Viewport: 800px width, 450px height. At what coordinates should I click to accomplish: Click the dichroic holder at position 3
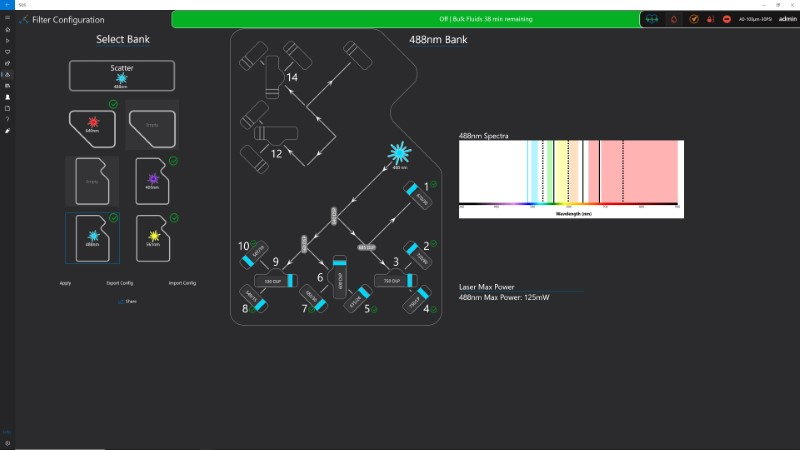click(x=396, y=280)
